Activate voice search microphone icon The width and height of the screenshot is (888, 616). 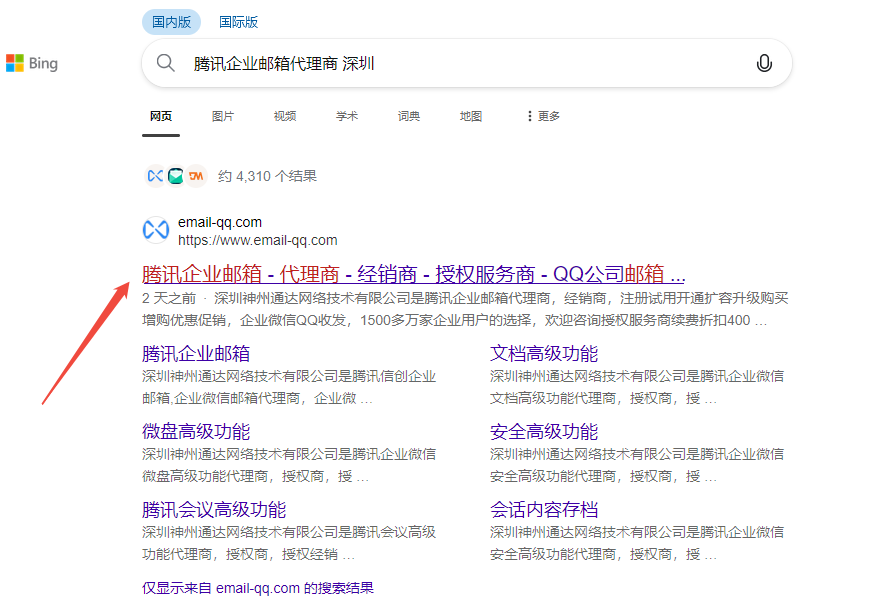(764, 63)
